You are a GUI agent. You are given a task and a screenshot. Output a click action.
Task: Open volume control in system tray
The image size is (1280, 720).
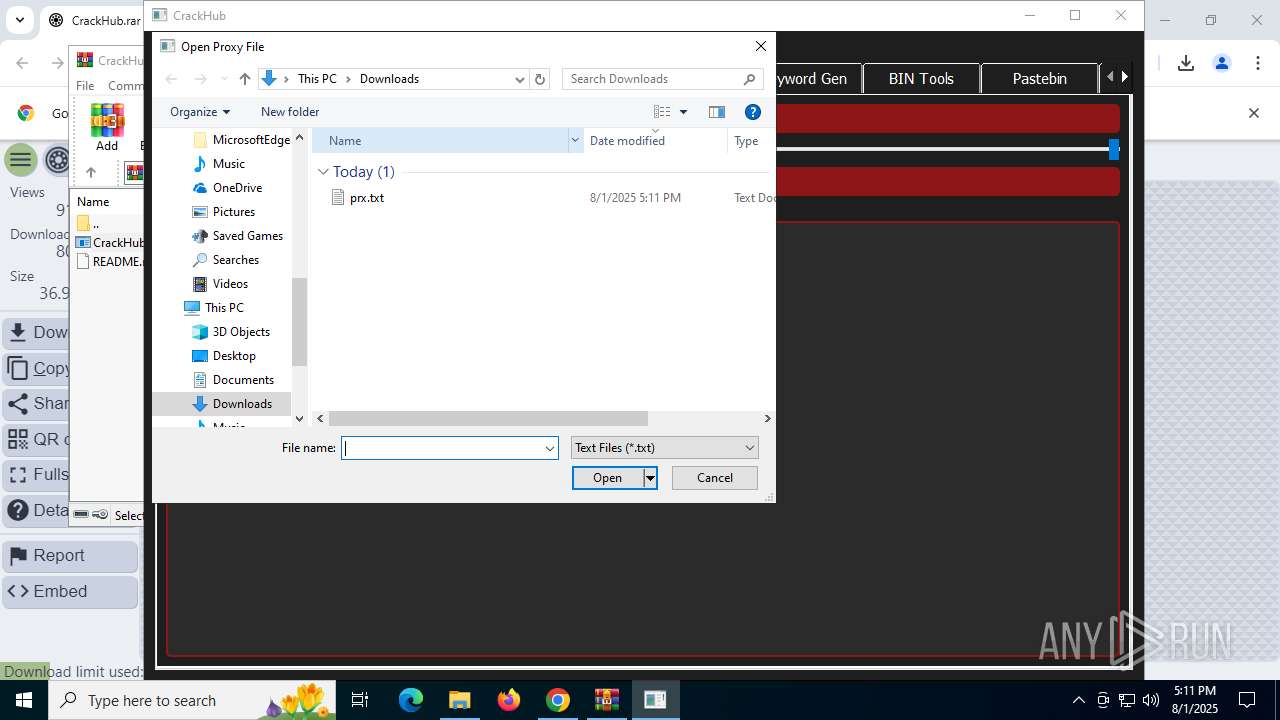click(x=1151, y=700)
